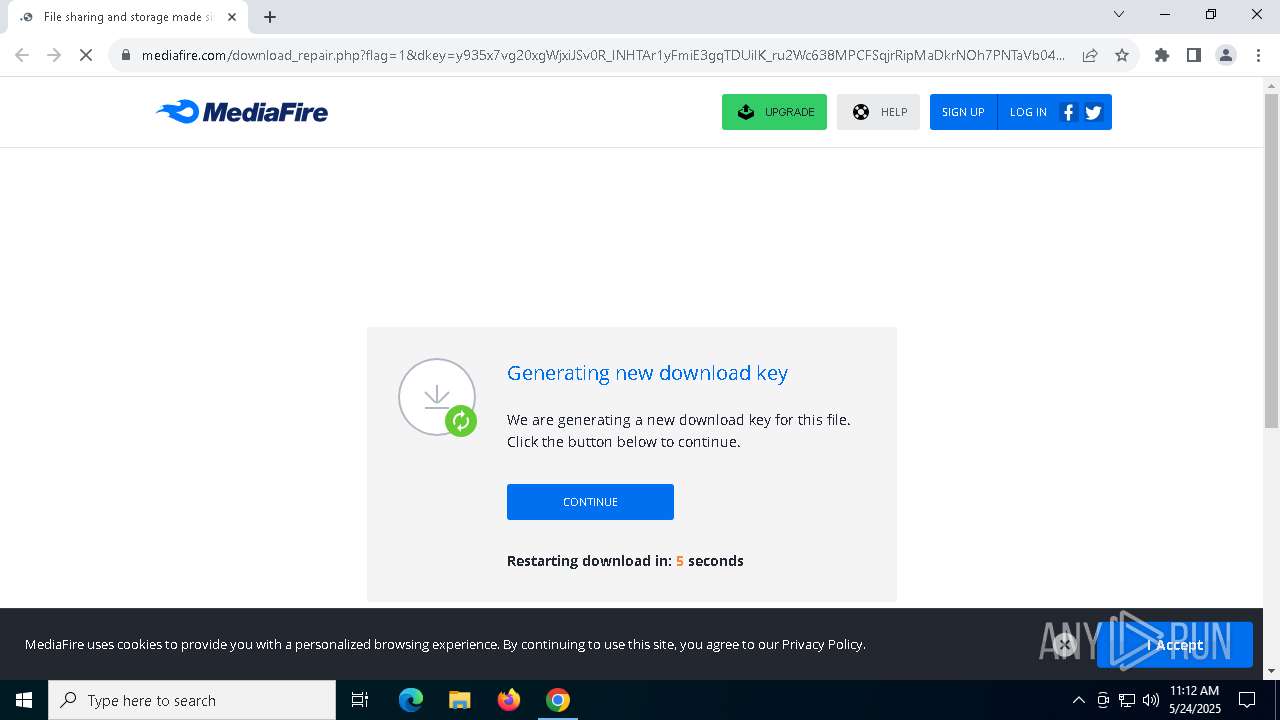
Task: Bookmark this tab with the star
Action: [x=1122, y=55]
